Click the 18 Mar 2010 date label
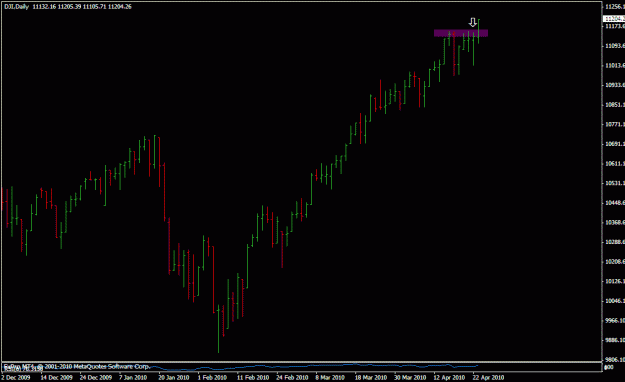Image resolution: width=625 pixels, height=382 pixels. pyautogui.click(x=371, y=377)
